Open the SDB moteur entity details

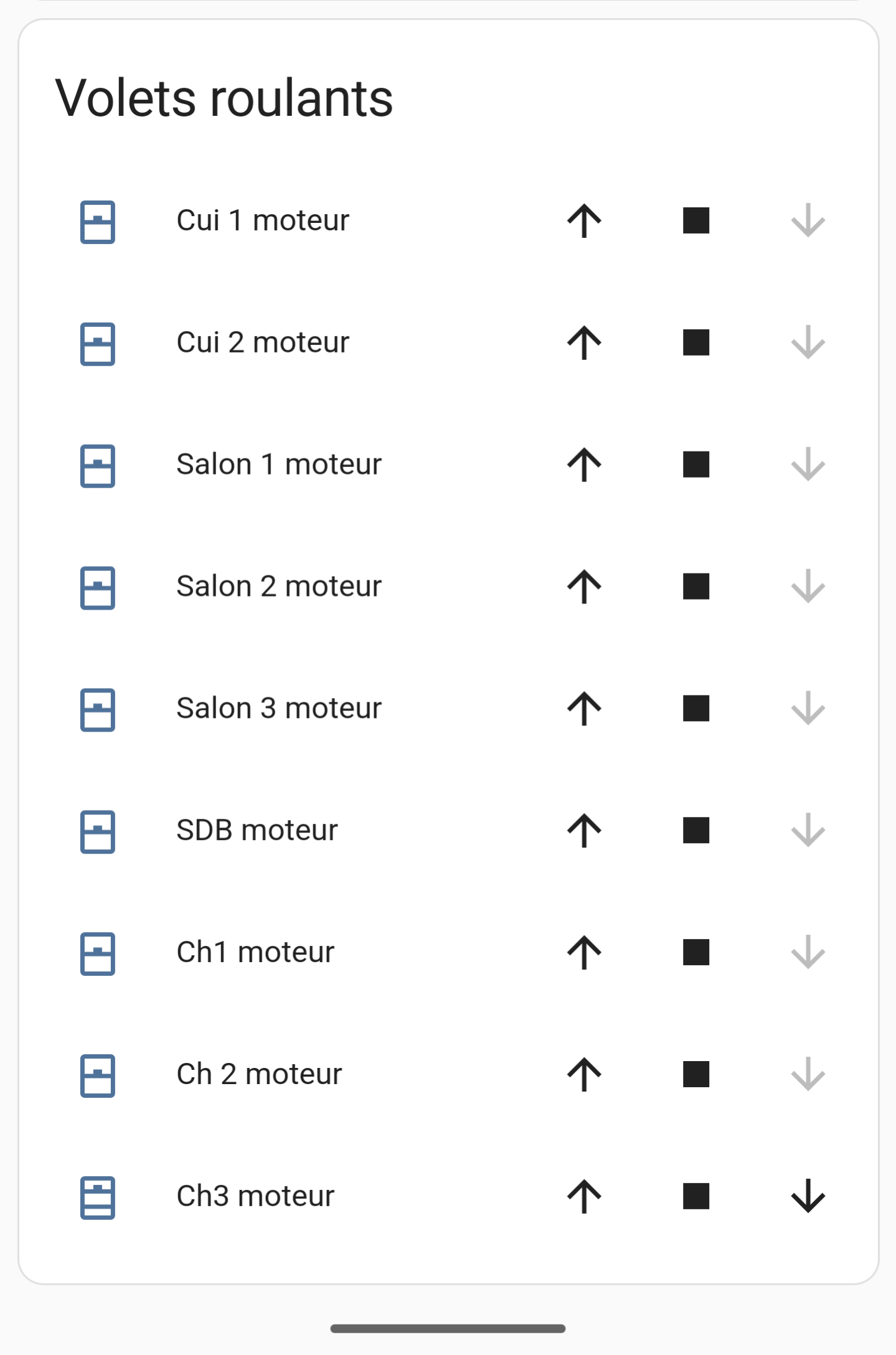tap(257, 831)
